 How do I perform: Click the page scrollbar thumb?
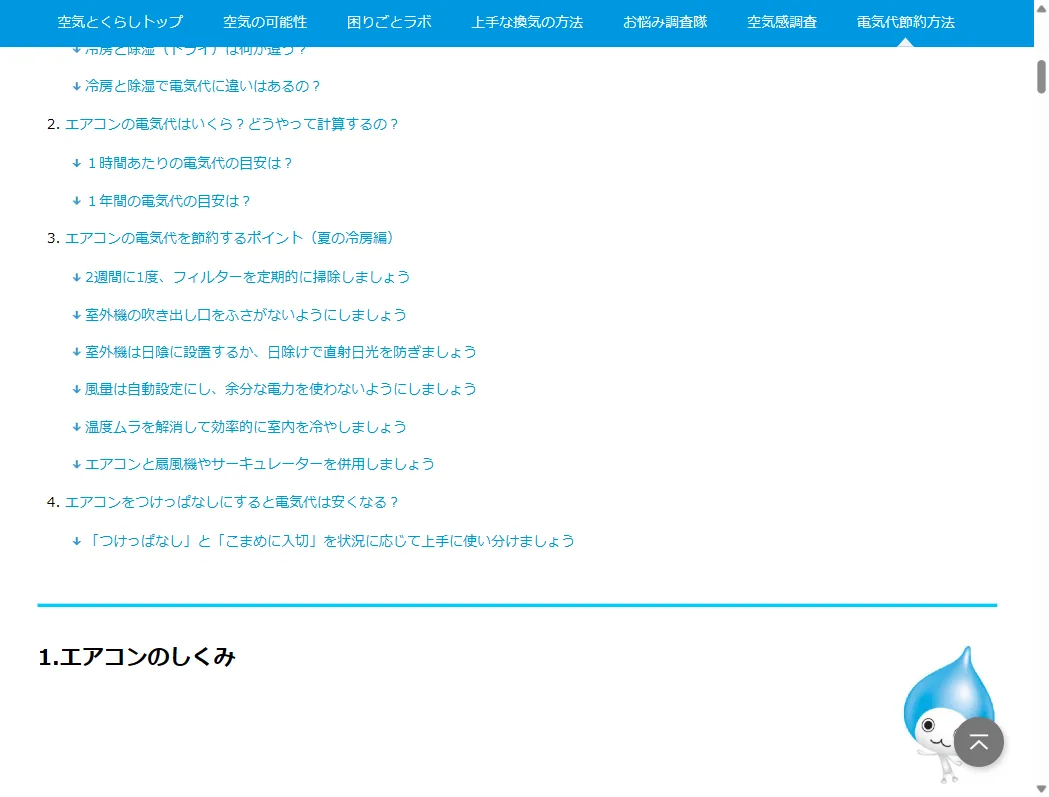click(1042, 77)
